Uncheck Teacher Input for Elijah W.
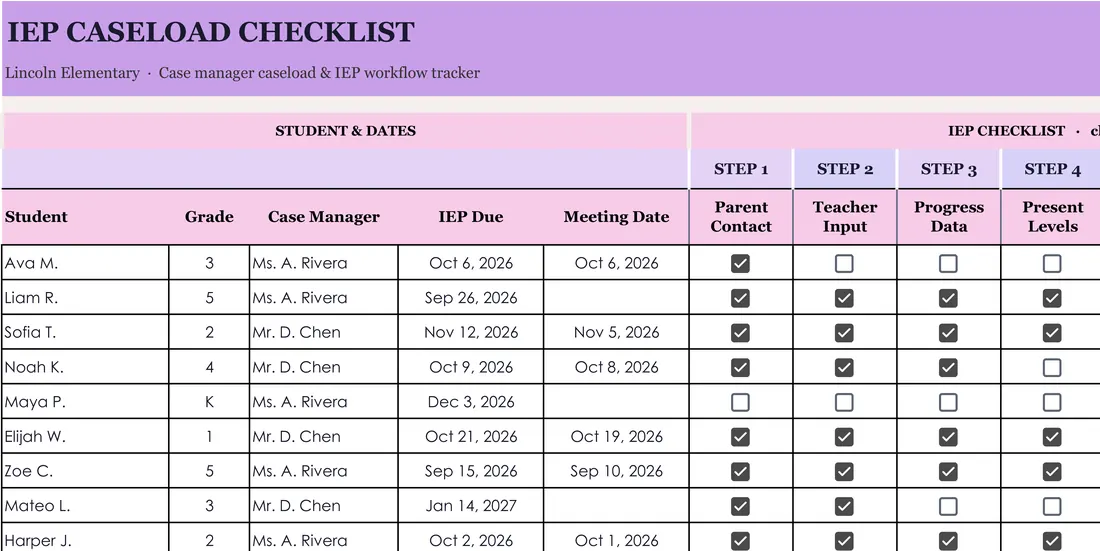This screenshot has height=551, width=1100. click(x=844, y=437)
